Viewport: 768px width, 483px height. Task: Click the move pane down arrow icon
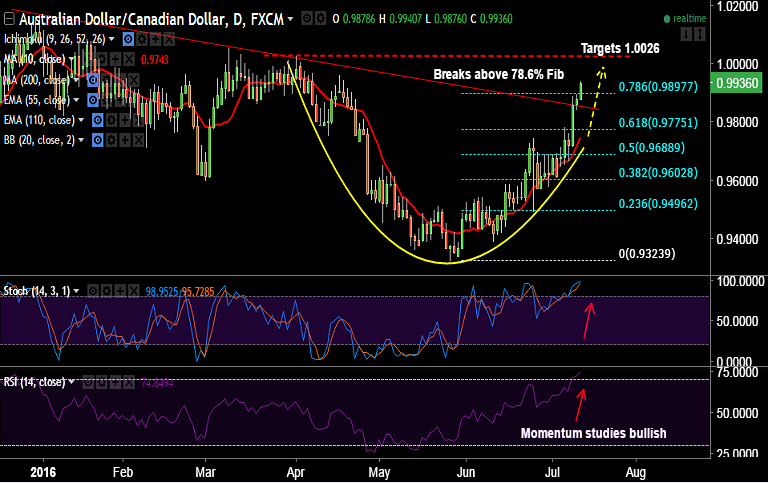point(686,34)
